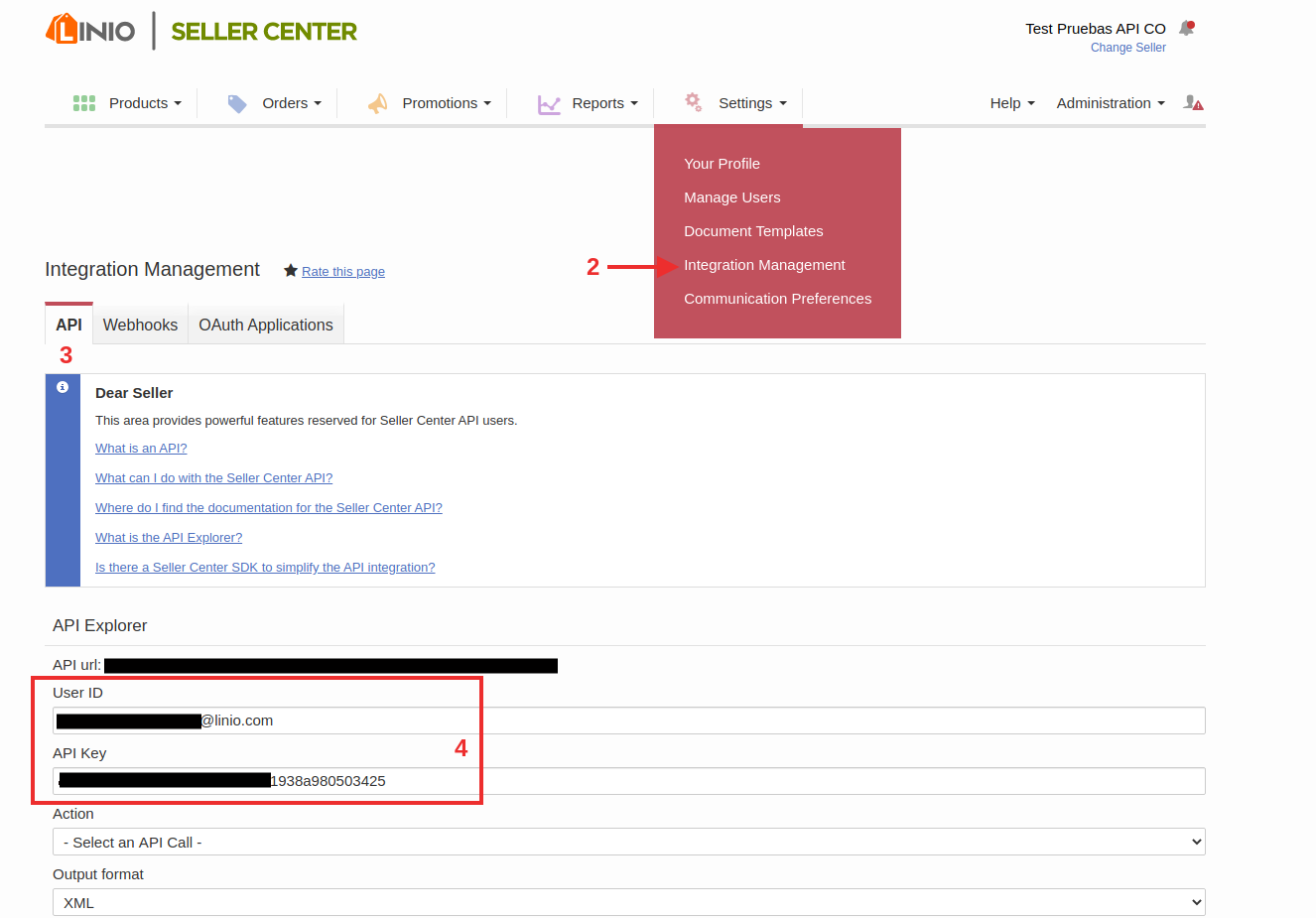Viewport: 1316px width, 918px height.
Task: Click the star icon beside Rate this page
Action: coord(291,271)
